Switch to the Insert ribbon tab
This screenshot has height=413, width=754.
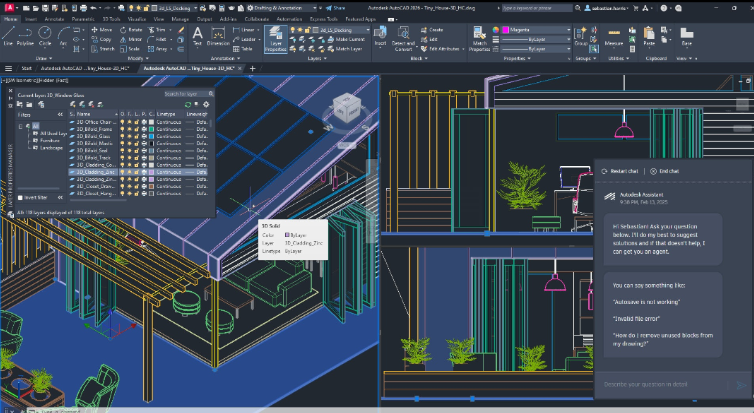click(31, 19)
